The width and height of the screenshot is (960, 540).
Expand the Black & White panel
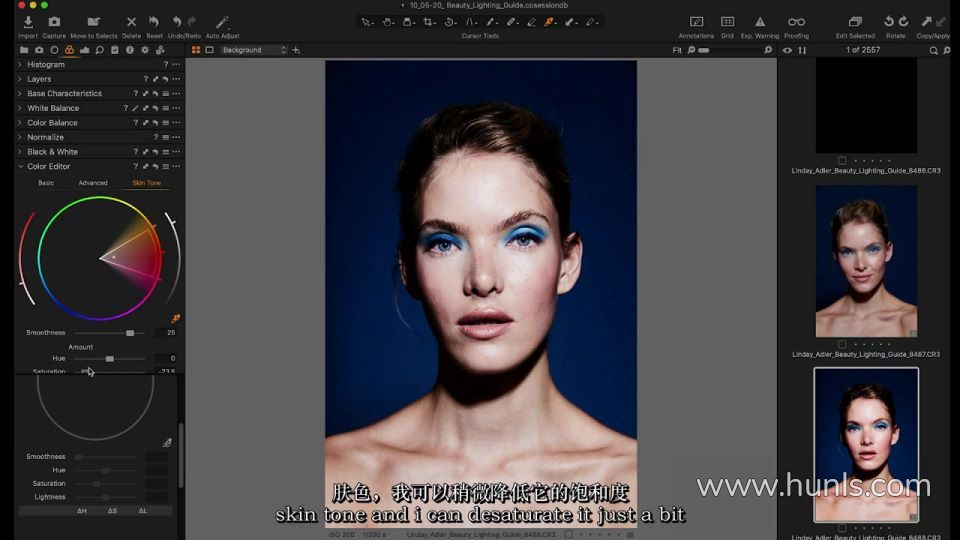coord(20,152)
